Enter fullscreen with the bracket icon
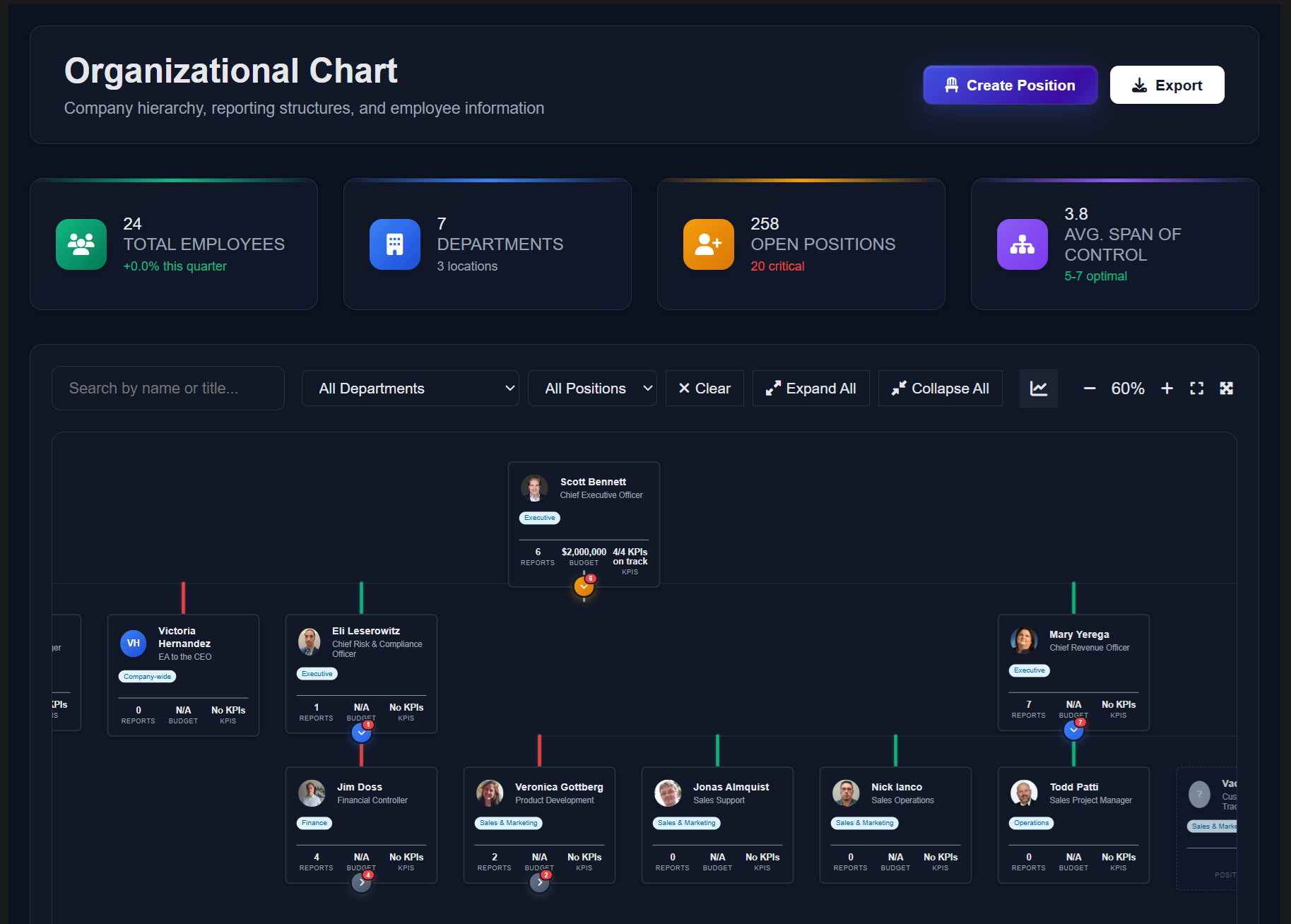The image size is (1291, 924). click(1196, 388)
